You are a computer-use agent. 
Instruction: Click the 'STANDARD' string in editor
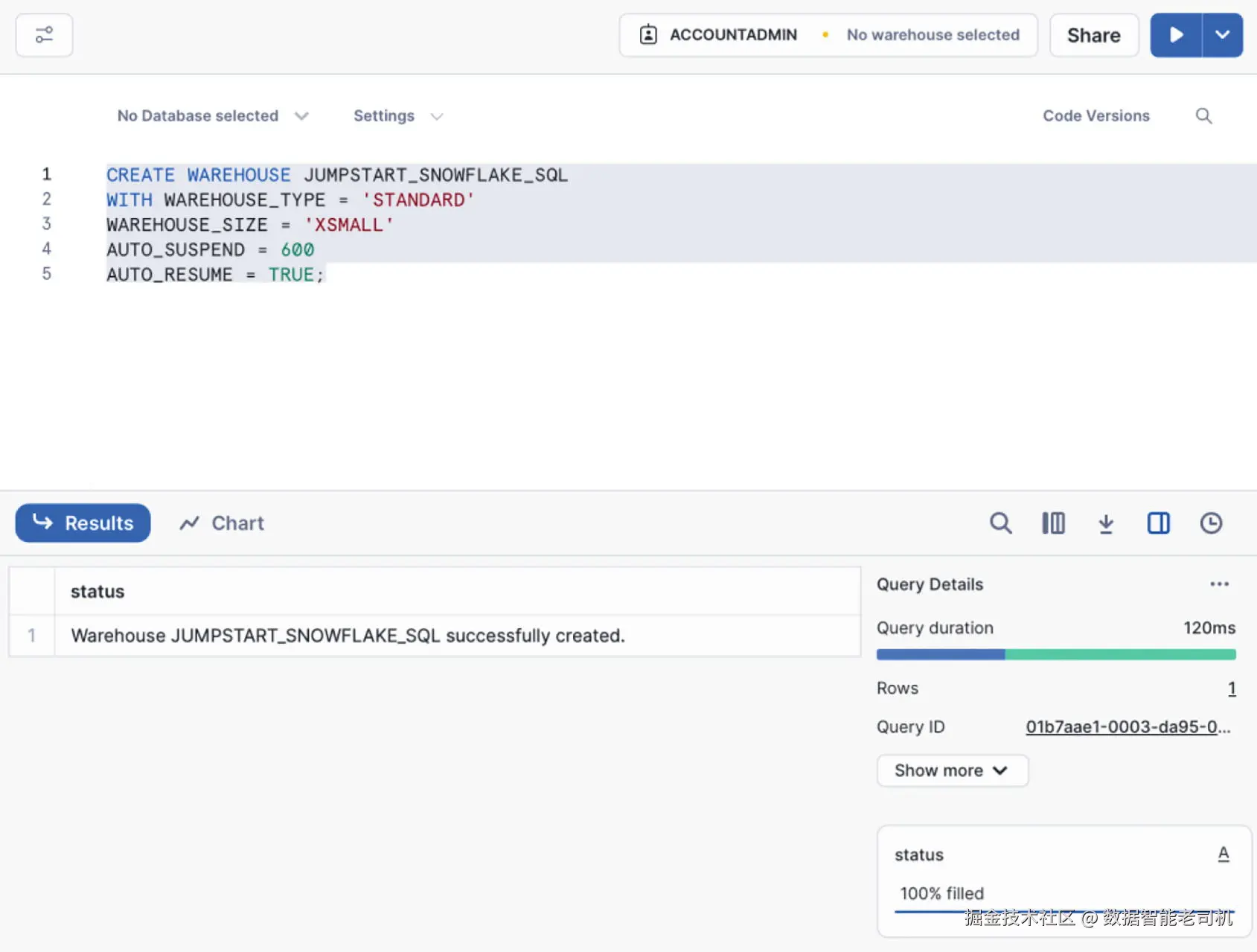tap(418, 200)
